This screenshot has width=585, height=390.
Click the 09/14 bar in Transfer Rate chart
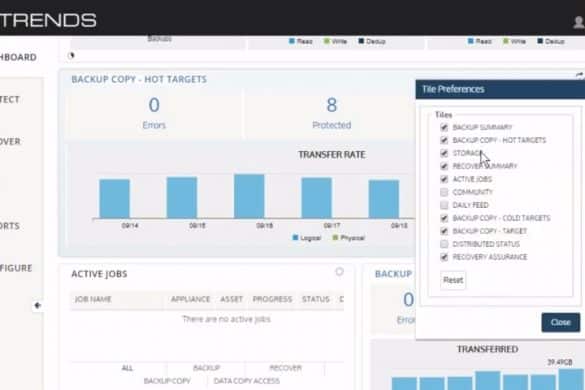115,199
